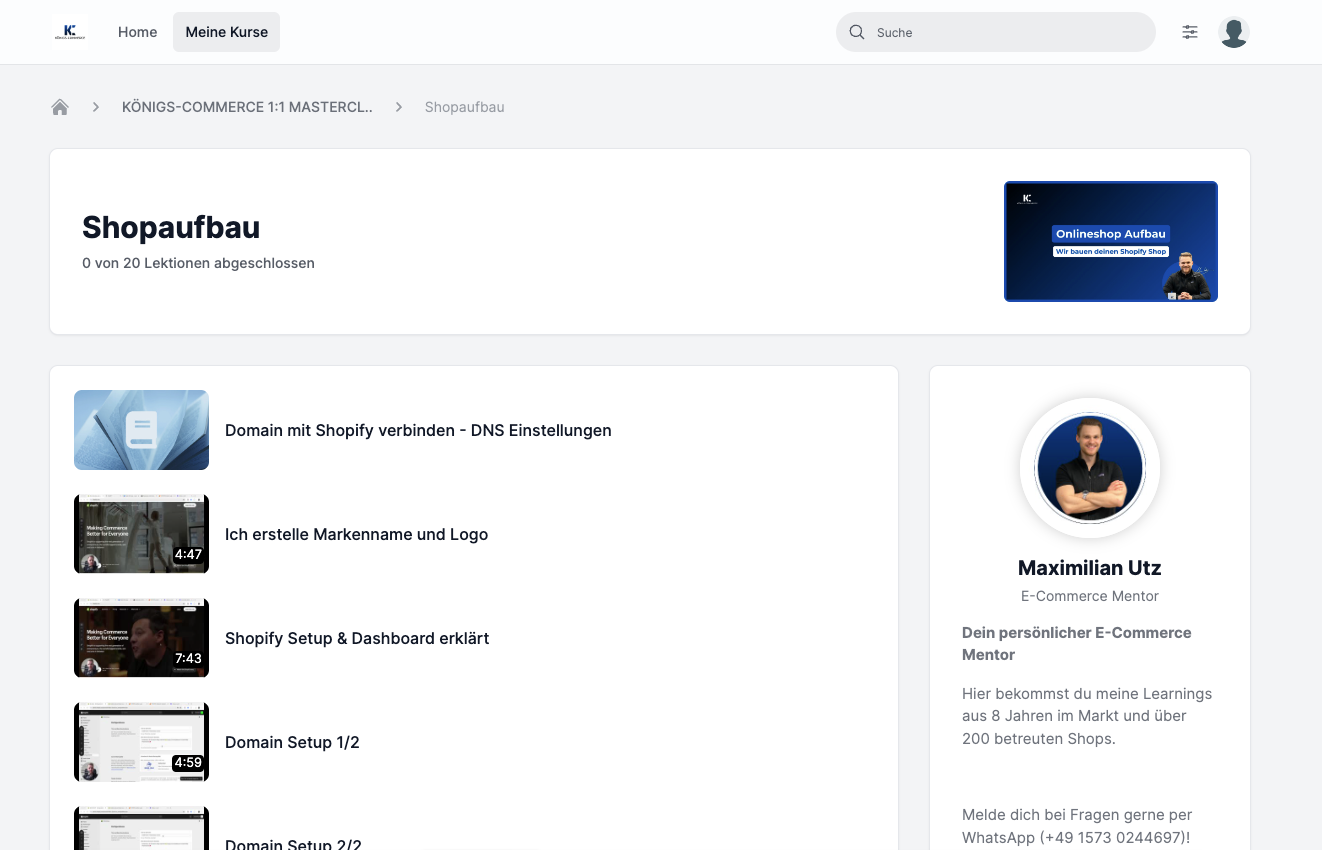
Task: Open the KÖNIGS-COMMERCE 1:1 MASTERCLASS breadcrumb link
Action: [x=247, y=106]
